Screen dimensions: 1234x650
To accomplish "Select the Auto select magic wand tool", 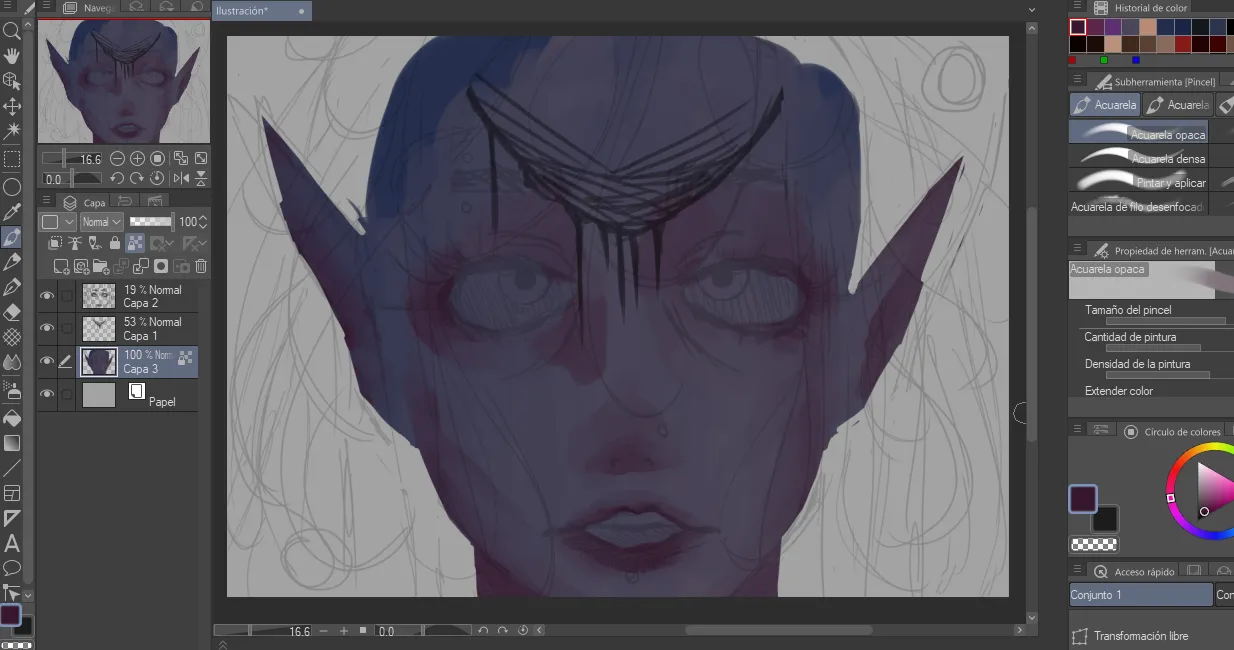I will [12, 131].
